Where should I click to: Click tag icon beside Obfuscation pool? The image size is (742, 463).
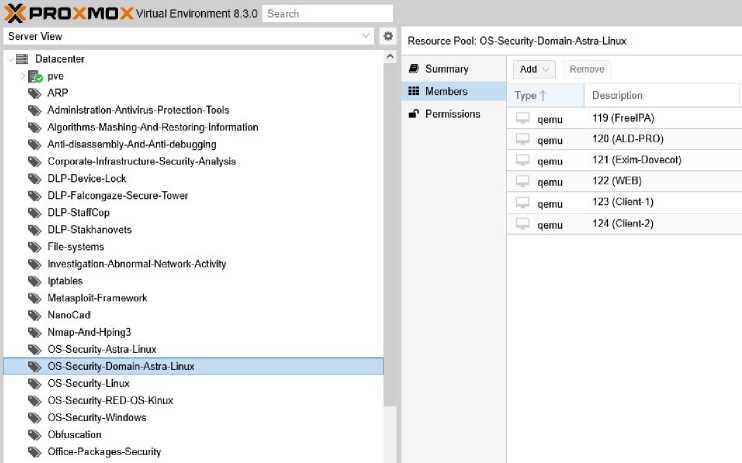coord(35,435)
